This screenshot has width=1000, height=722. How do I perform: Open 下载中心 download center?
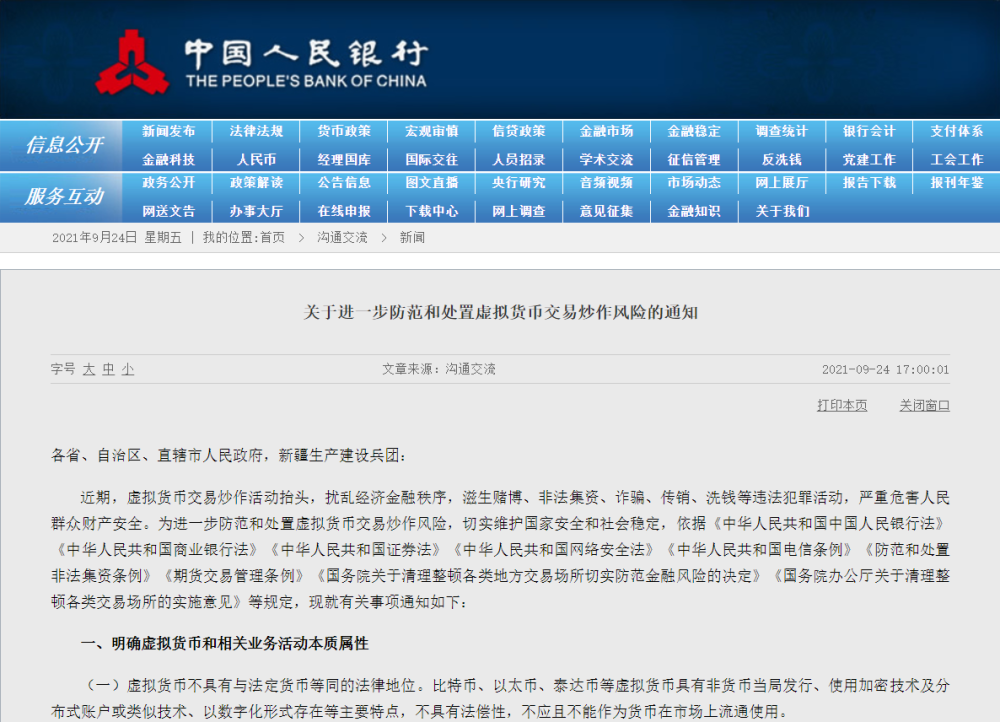[431, 211]
